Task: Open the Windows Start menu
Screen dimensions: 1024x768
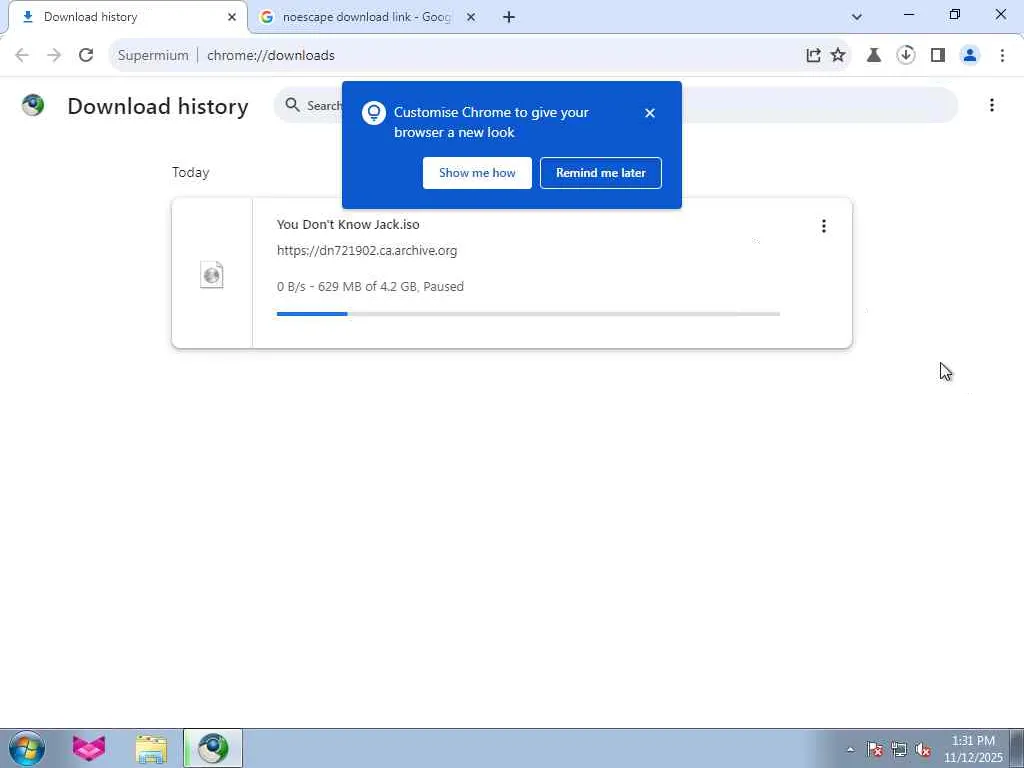Action: (x=27, y=748)
